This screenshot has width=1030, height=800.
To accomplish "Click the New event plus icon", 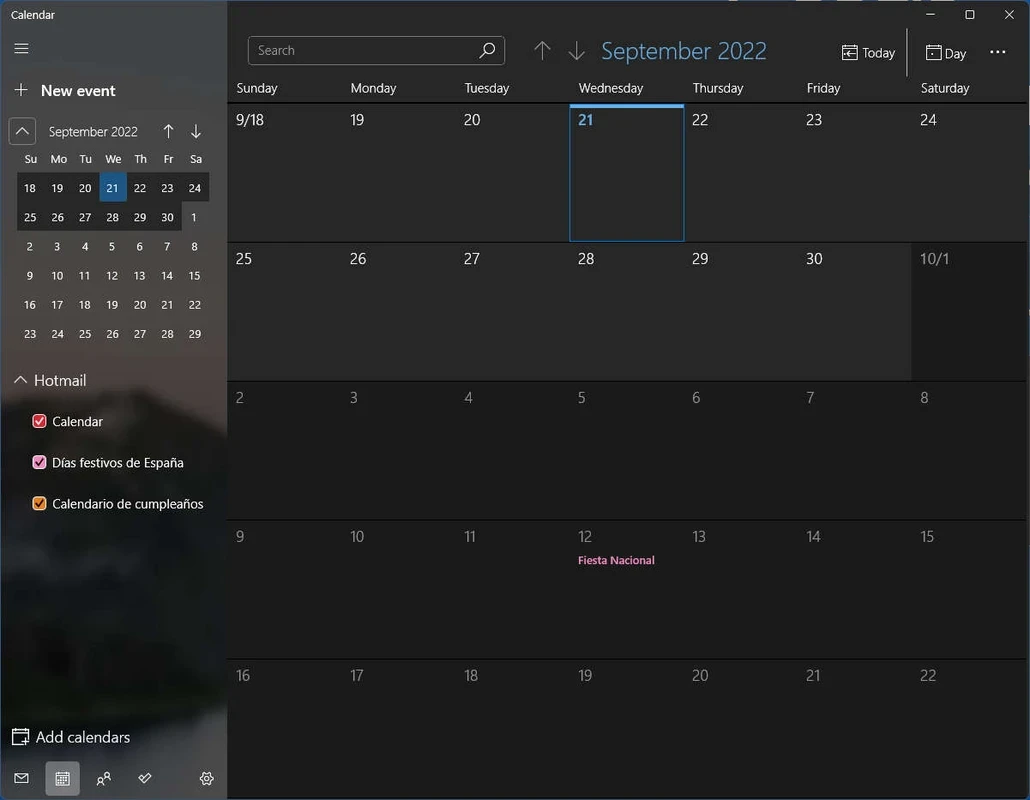I will tap(21, 90).
